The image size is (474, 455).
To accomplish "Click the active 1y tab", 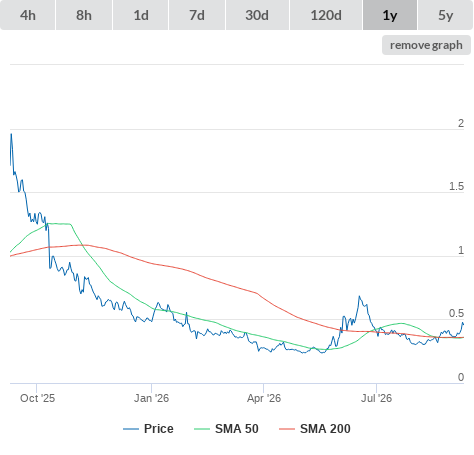I will [390, 15].
